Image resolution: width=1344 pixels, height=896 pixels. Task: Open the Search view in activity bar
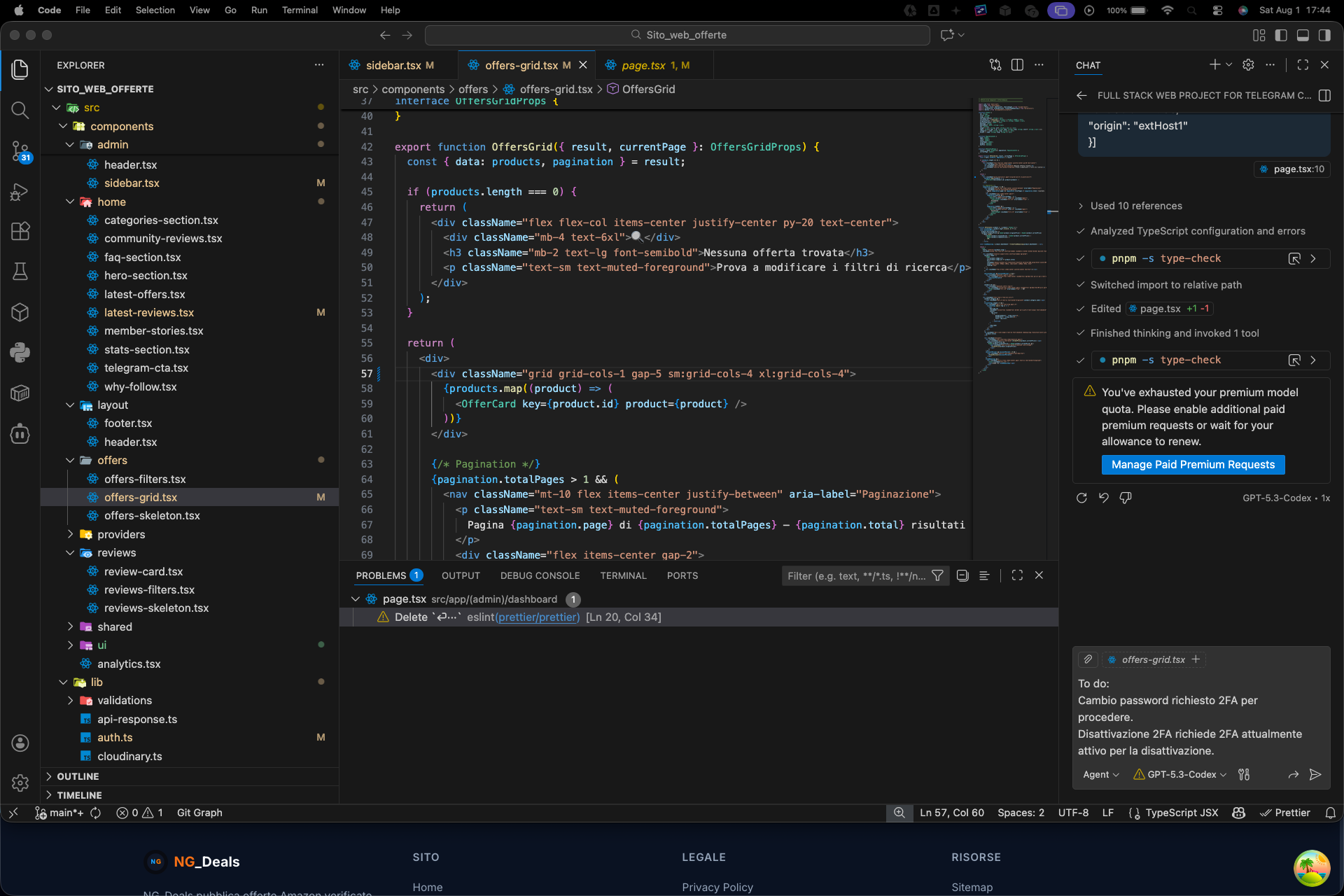(x=20, y=110)
